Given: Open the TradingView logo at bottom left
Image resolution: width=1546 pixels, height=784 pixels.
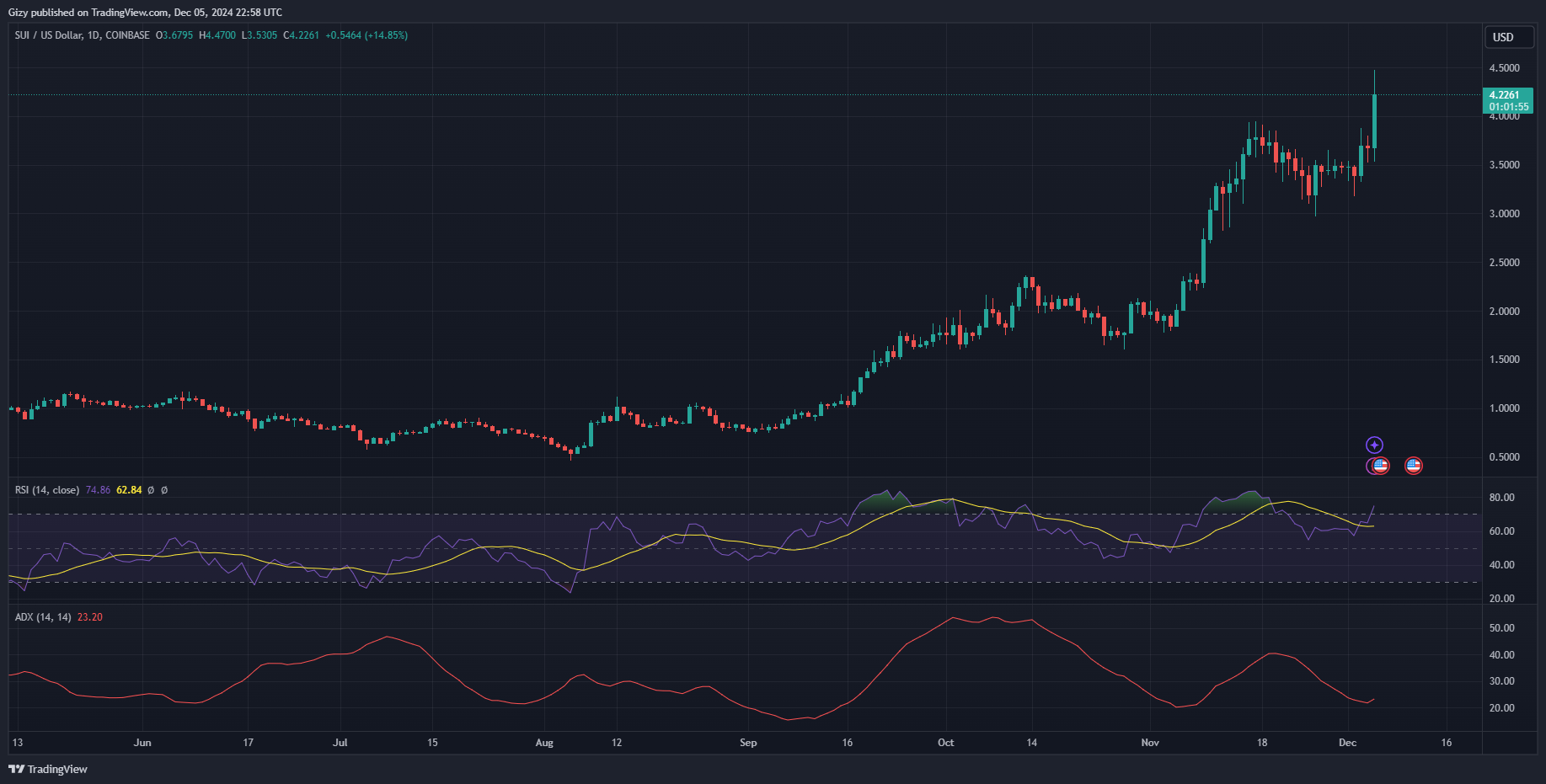Looking at the screenshot, I should click(48, 769).
